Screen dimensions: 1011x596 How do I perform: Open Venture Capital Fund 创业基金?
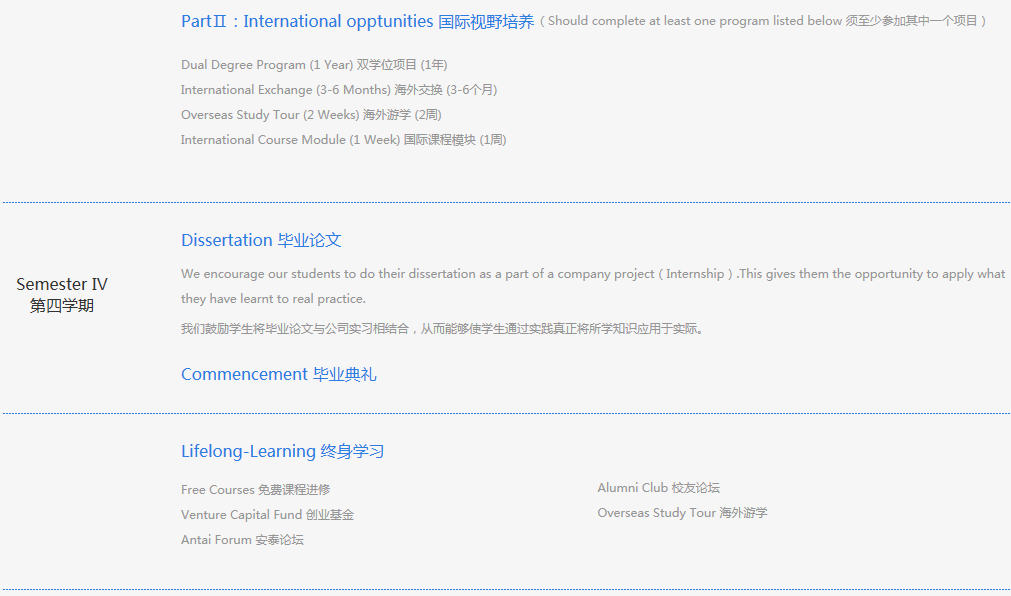(x=267, y=515)
